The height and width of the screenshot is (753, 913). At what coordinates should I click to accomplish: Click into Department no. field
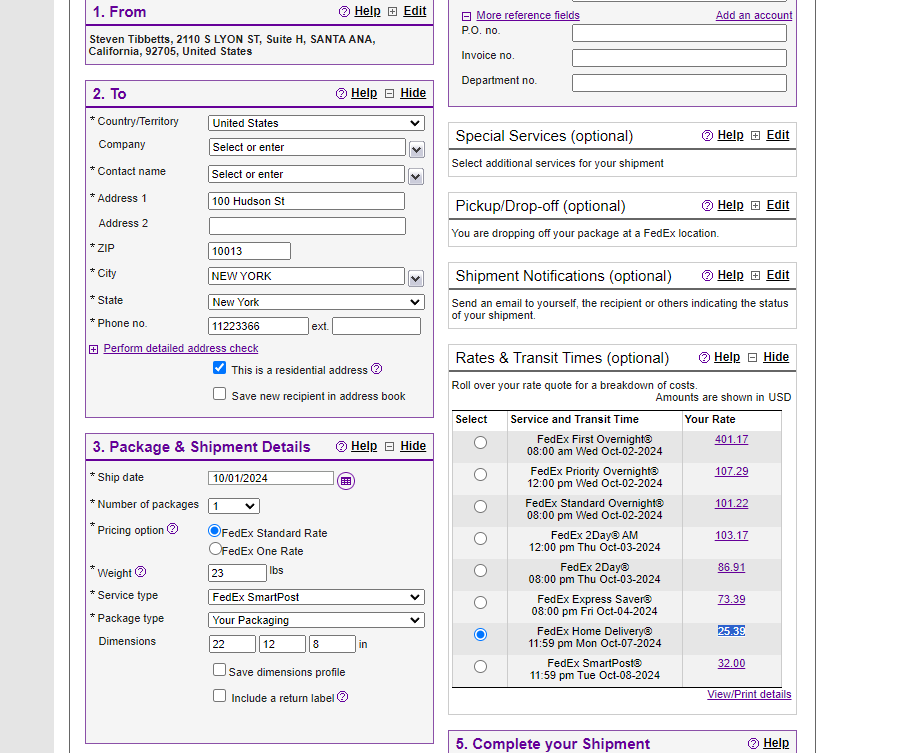679,83
